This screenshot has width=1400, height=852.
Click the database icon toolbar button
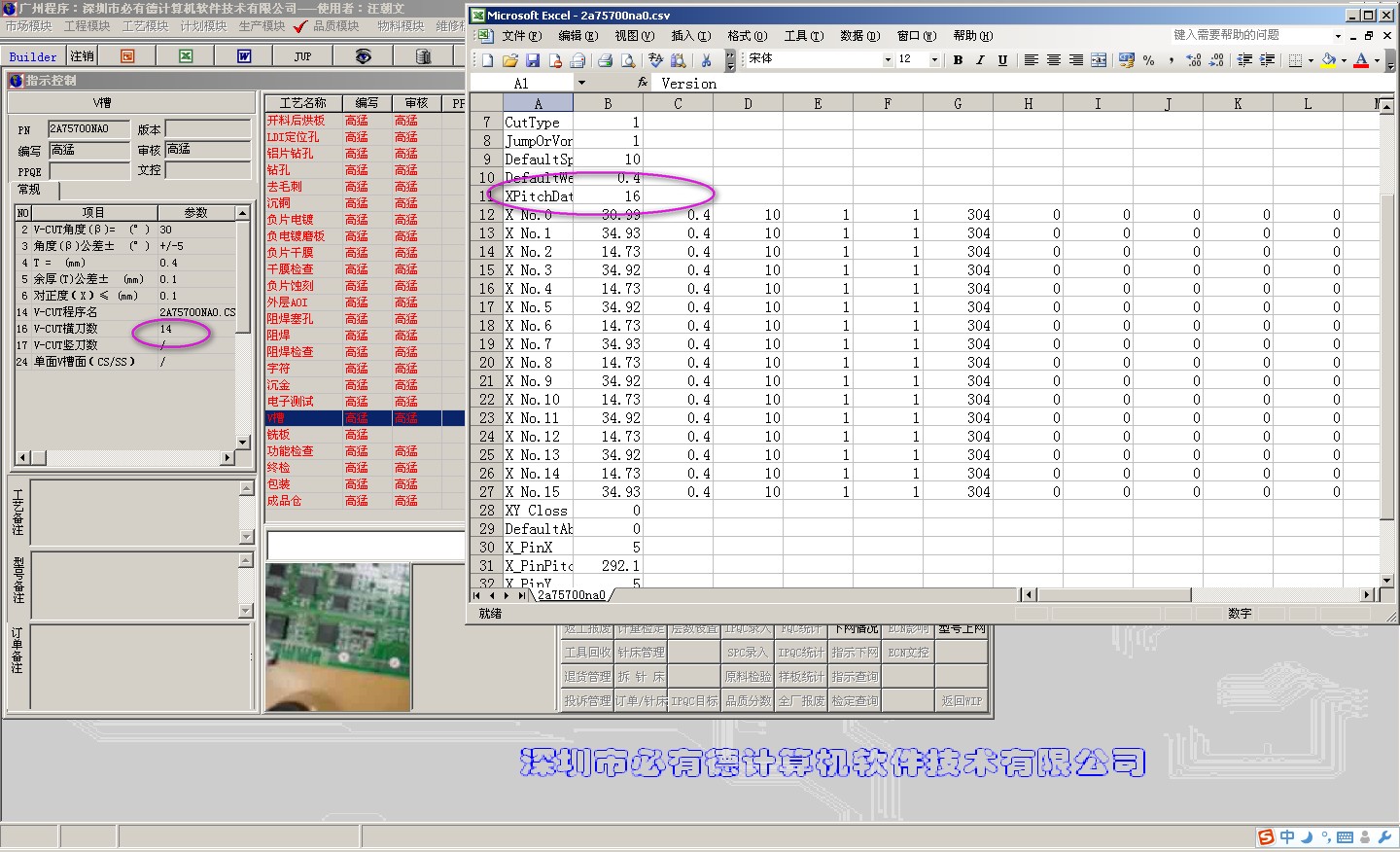point(423,56)
